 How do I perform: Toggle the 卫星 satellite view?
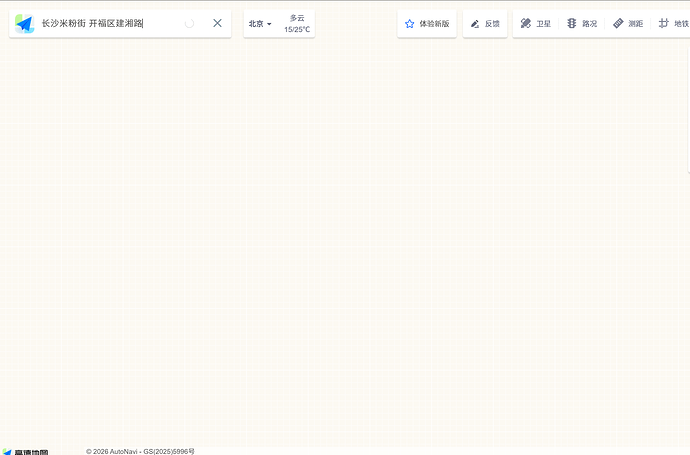[536, 23]
